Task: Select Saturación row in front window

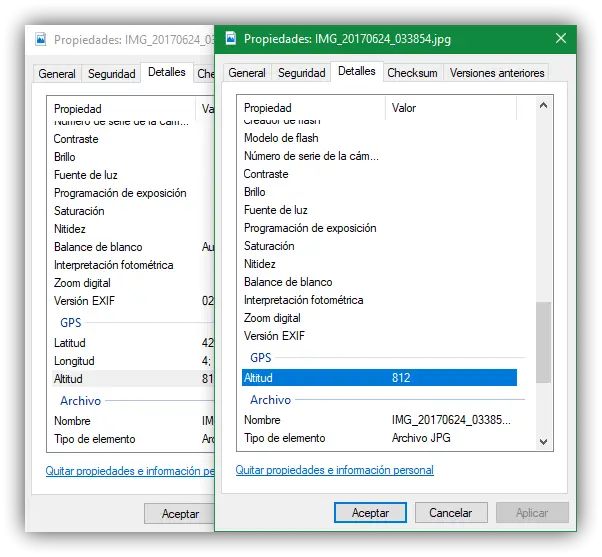Action: coord(379,246)
